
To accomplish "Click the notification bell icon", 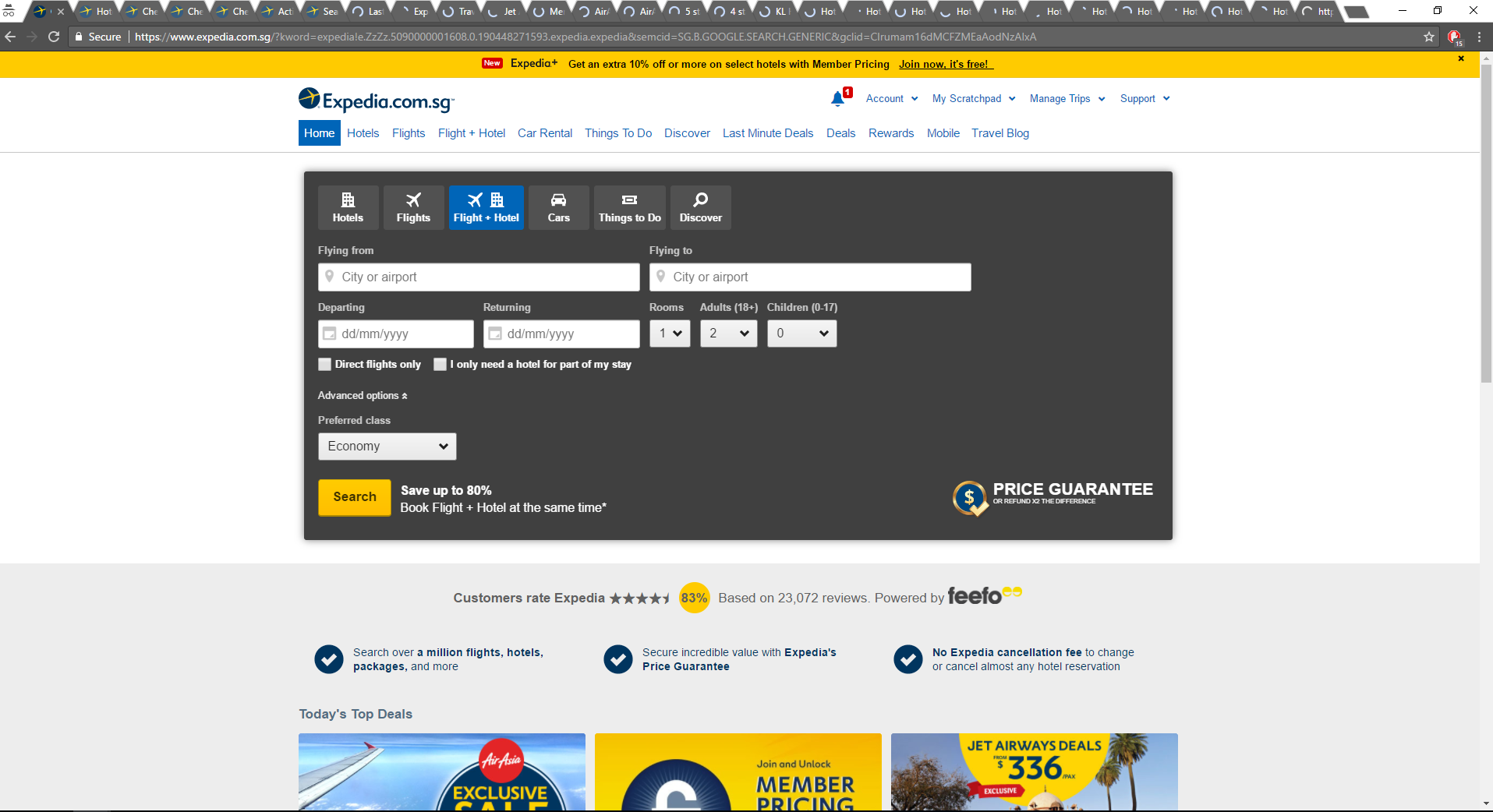I will pyautogui.click(x=838, y=99).
